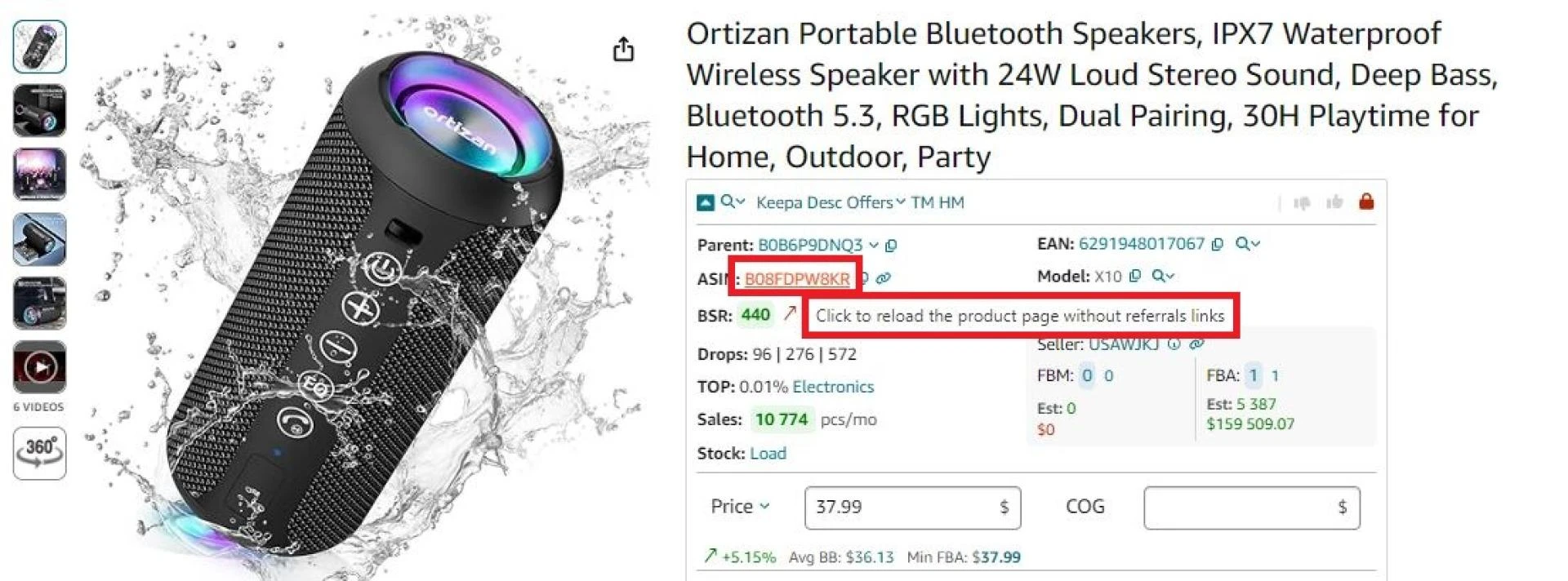This screenshot has height=581, width=1568.
Task: Select the party scene product thumbnail
Action: [38, 175]
